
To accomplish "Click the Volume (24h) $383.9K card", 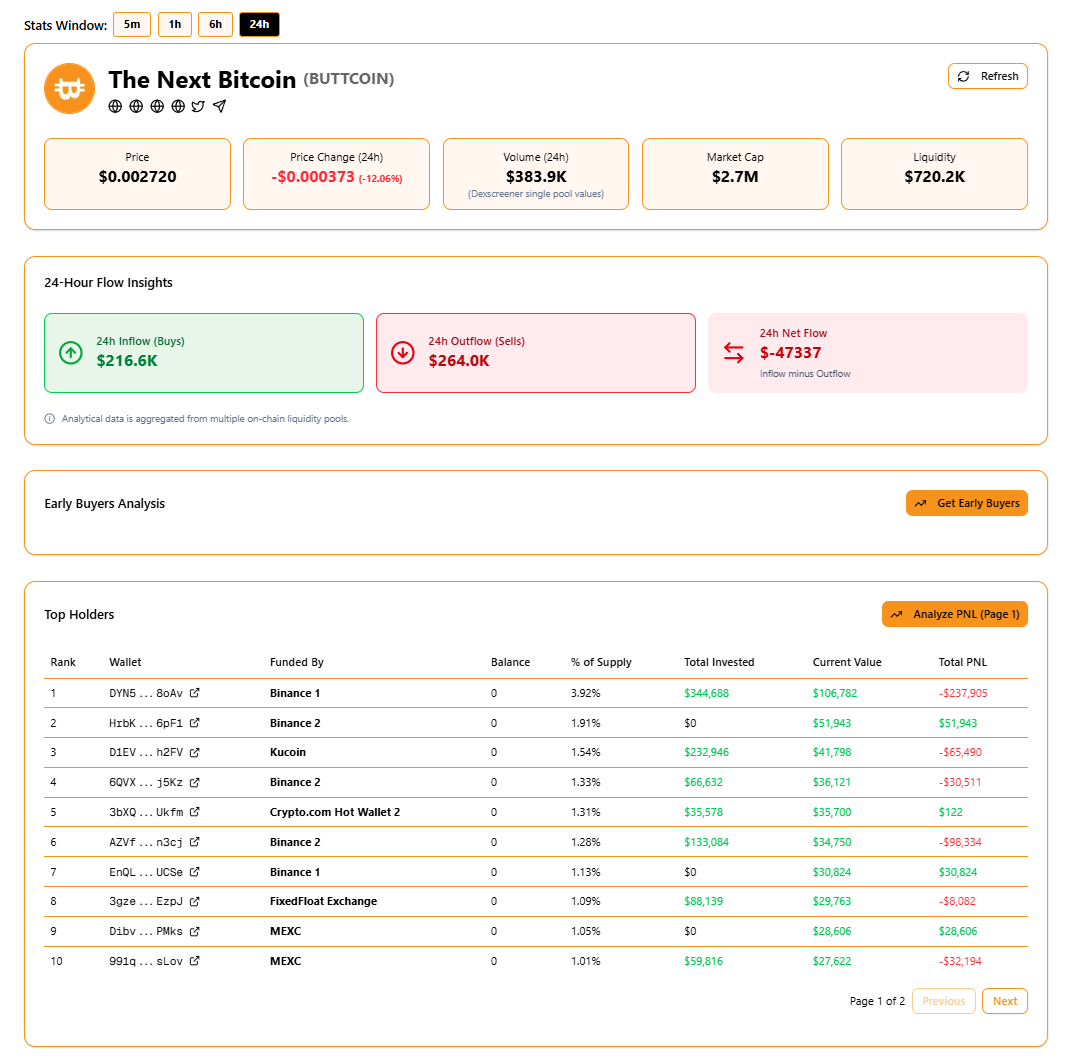I will [x=536, y=174].
